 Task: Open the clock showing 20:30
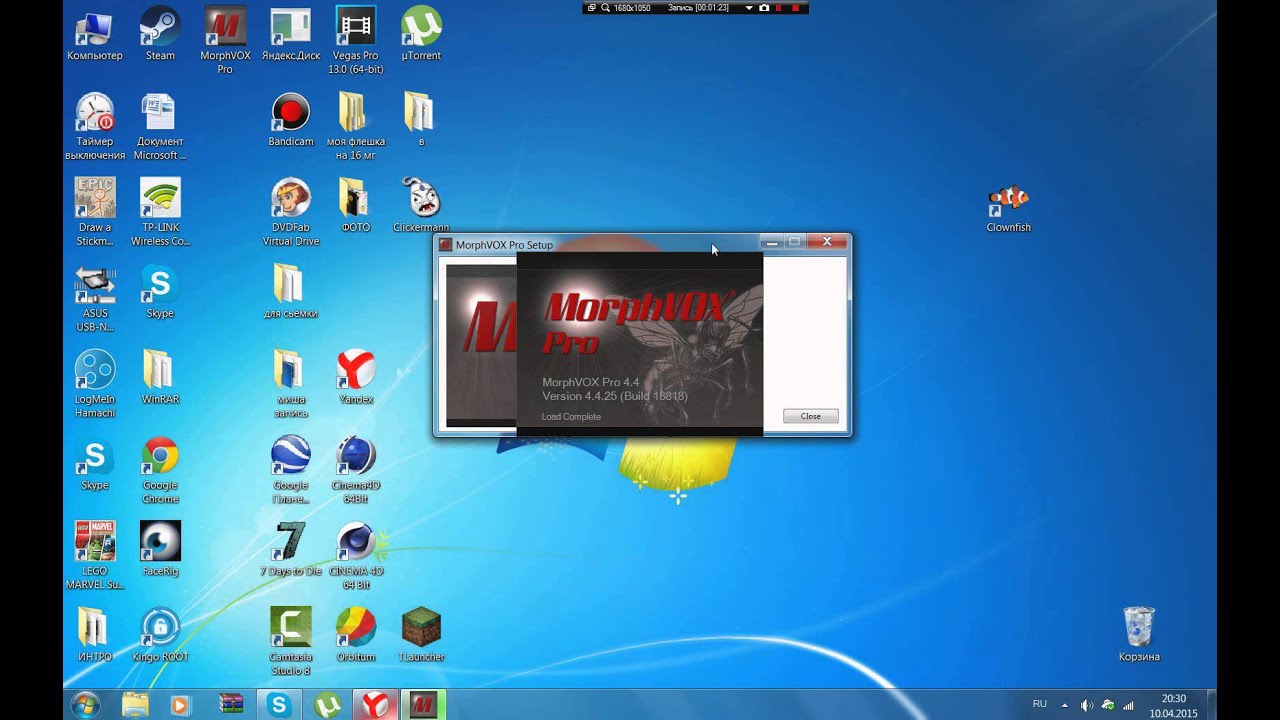tap(1174, 705)
